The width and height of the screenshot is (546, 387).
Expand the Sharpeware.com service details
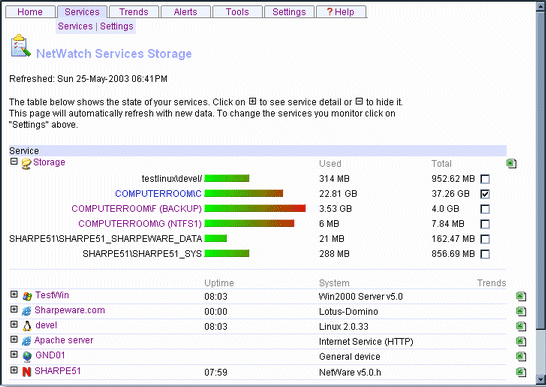pyautogui.click(x=14, y=310)
